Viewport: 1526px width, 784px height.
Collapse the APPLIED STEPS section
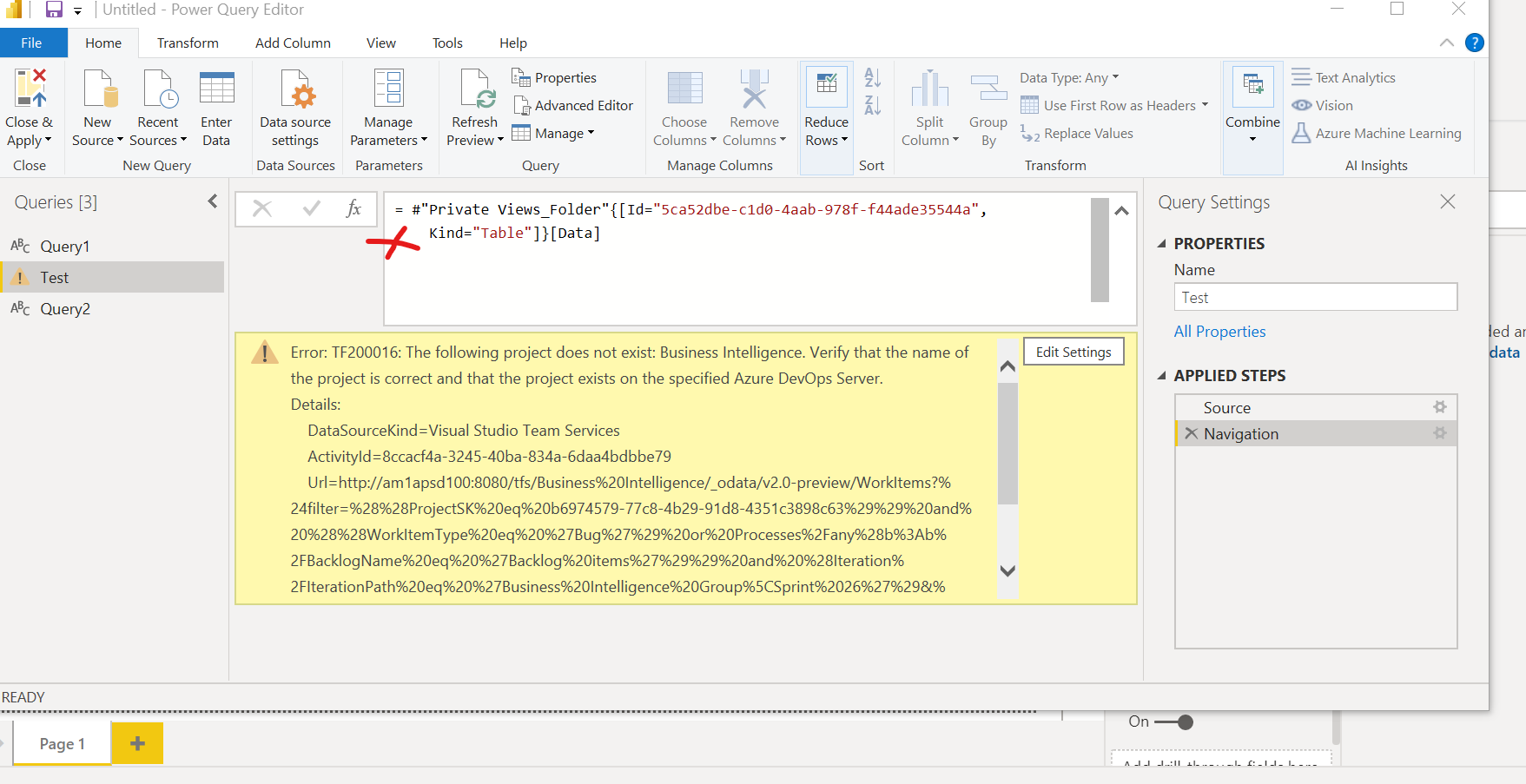(x=1161, y=376)
